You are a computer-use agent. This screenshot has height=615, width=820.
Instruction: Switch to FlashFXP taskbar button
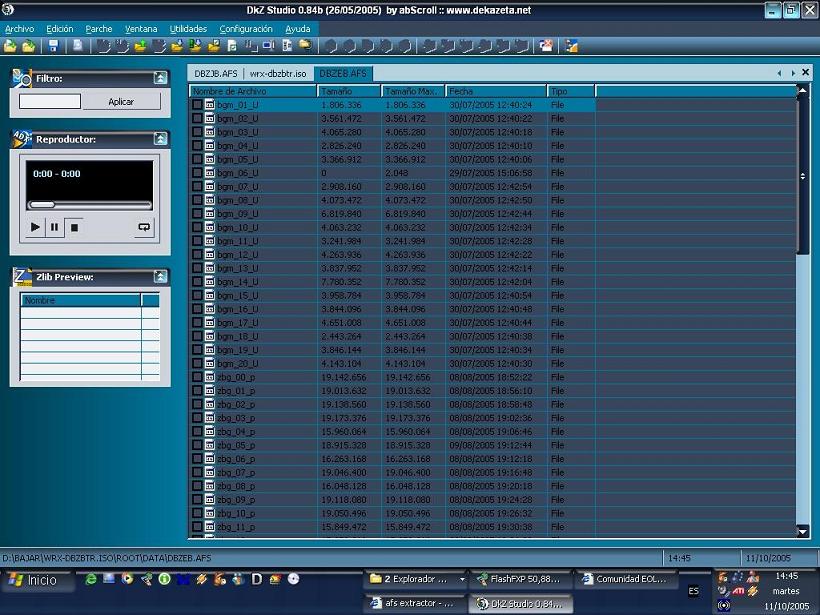519,579
